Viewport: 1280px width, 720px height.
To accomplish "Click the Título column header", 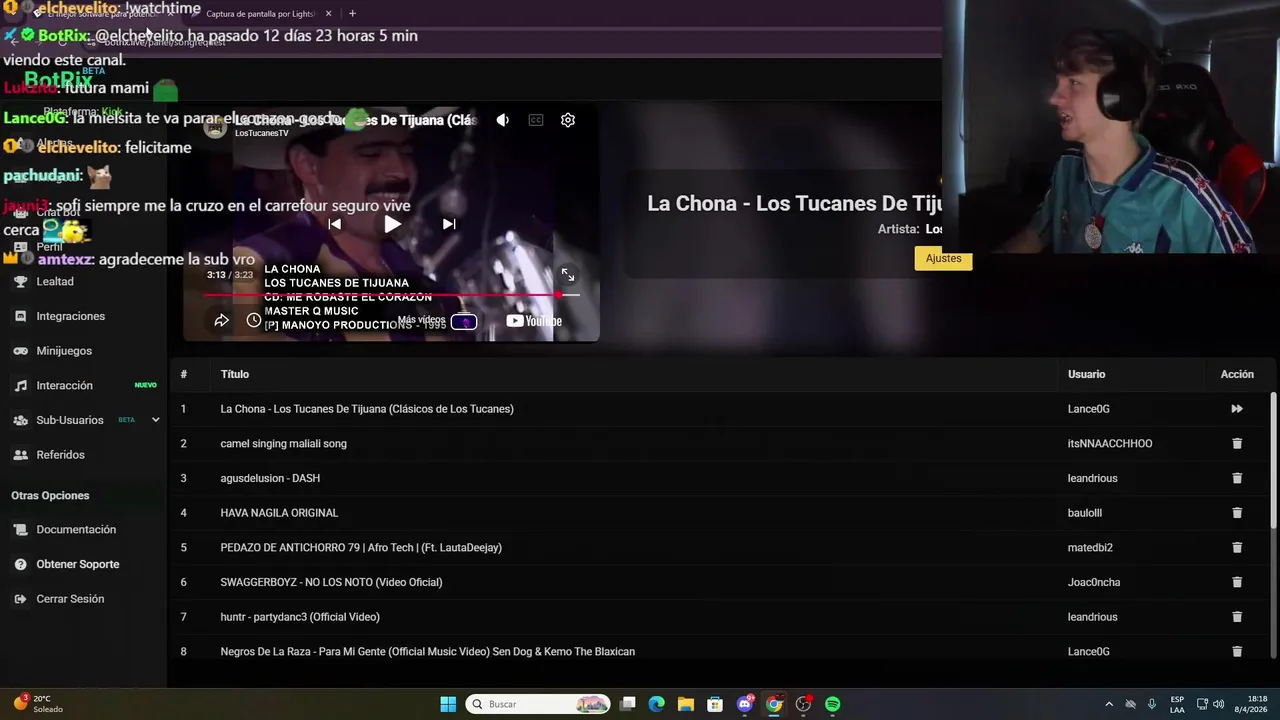I will (235, 374).
